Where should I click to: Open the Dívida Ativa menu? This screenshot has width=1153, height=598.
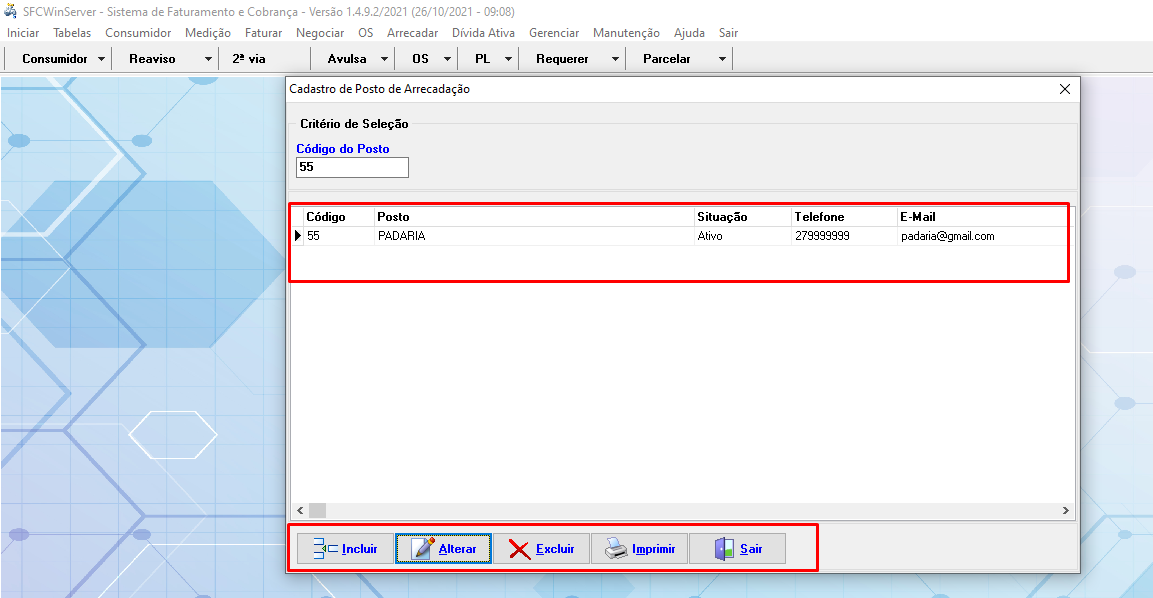tap(484, 33)
